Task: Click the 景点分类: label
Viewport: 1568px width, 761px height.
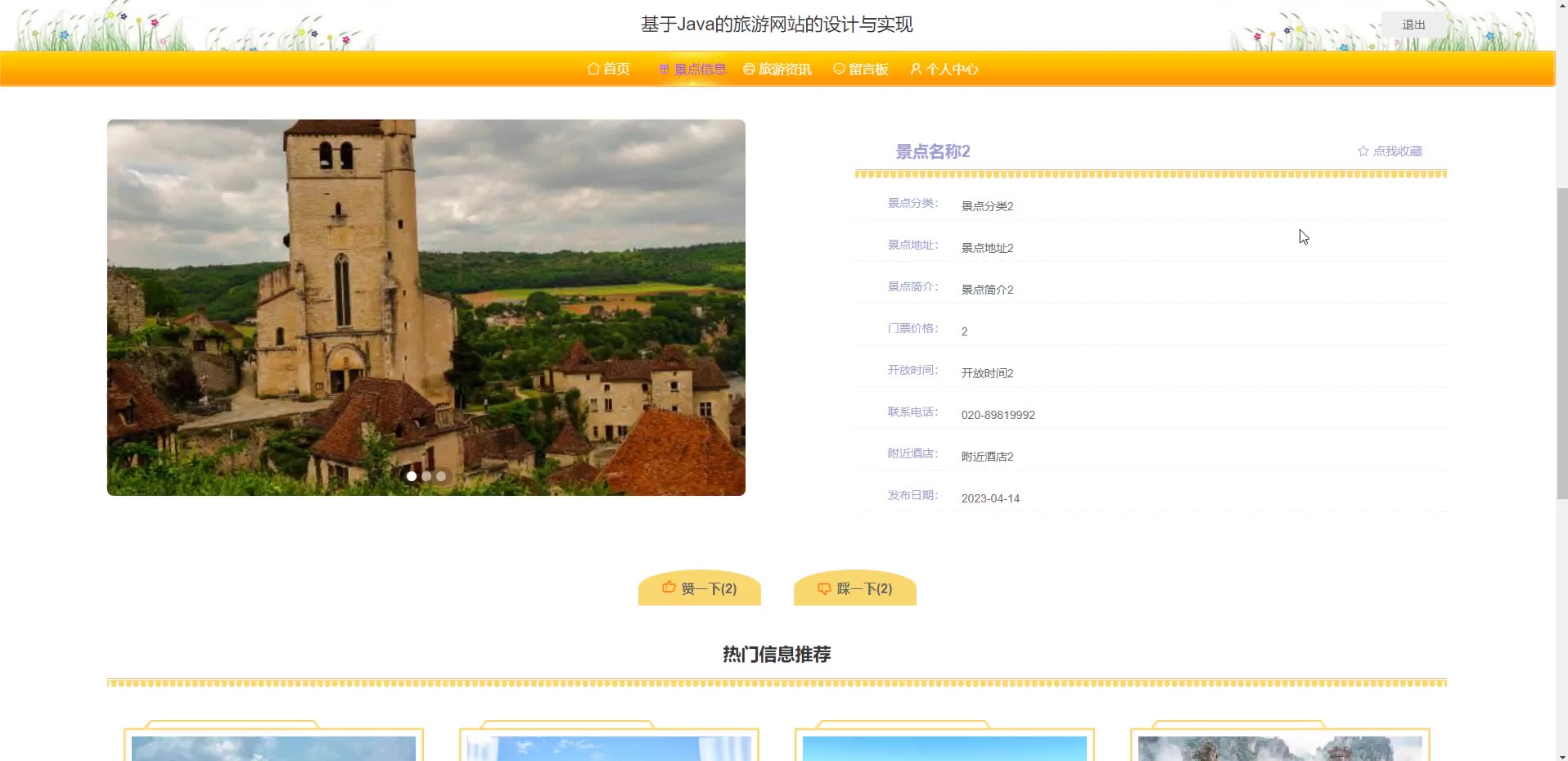Action: click(912, 203)
